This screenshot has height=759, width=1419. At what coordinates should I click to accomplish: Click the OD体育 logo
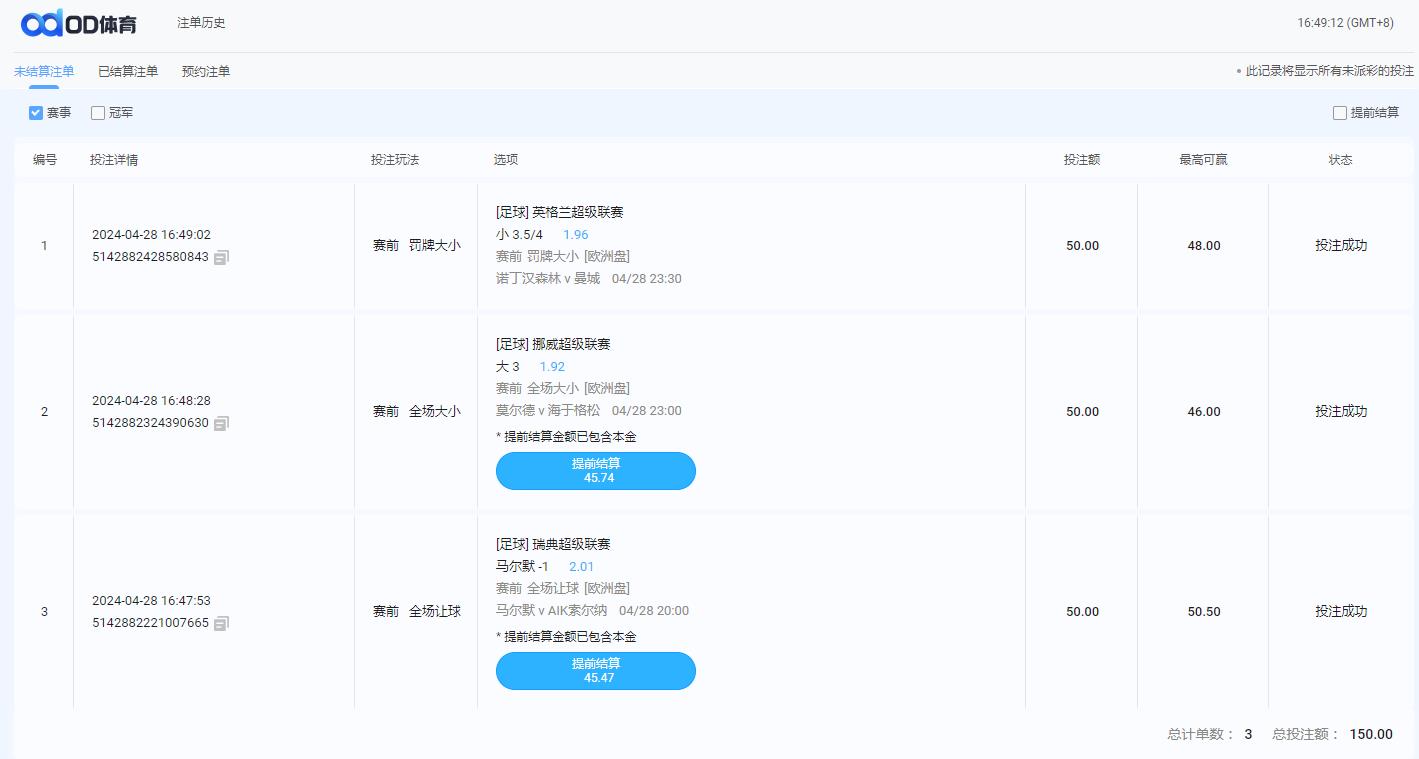coord(79,23)
